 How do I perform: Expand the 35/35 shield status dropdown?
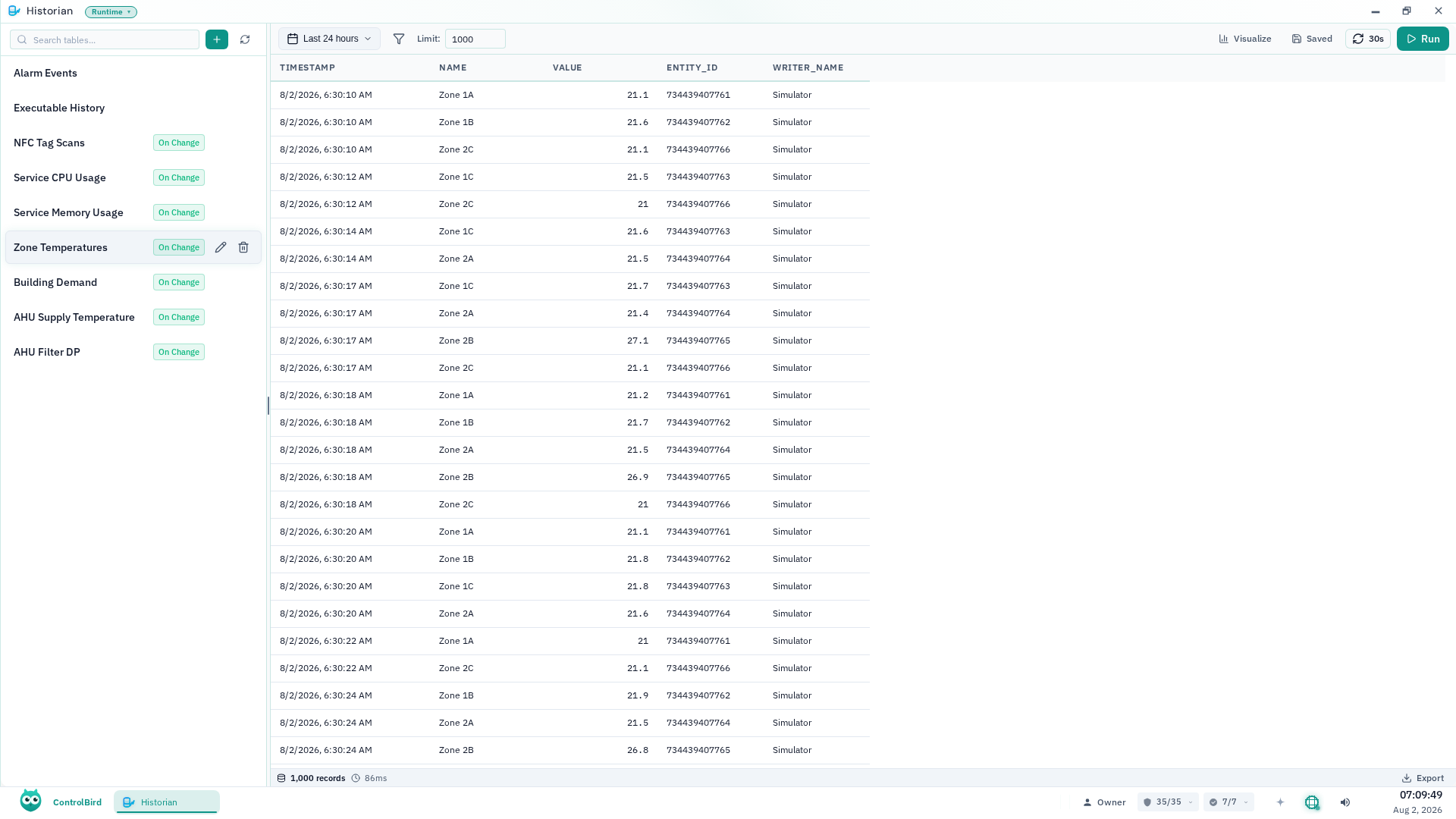click(x=1168, y=802)
